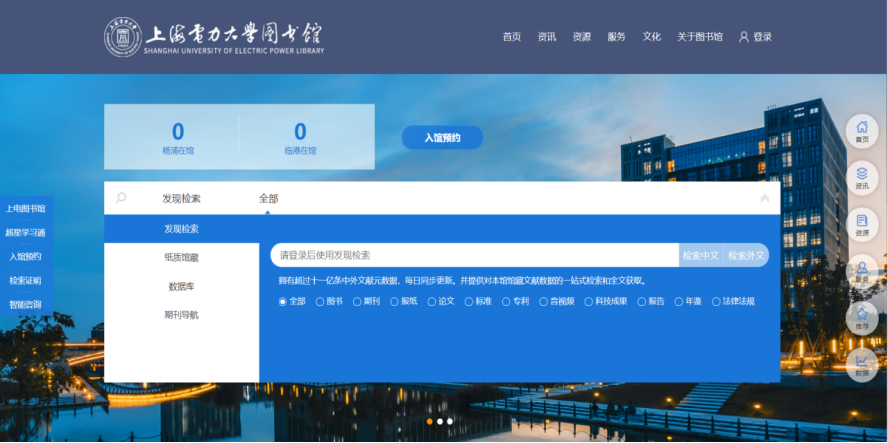This screenshot has height=443, width=888.
Task: Open 入馆预约 in left floating menu
Action: (x=25, y=257)
